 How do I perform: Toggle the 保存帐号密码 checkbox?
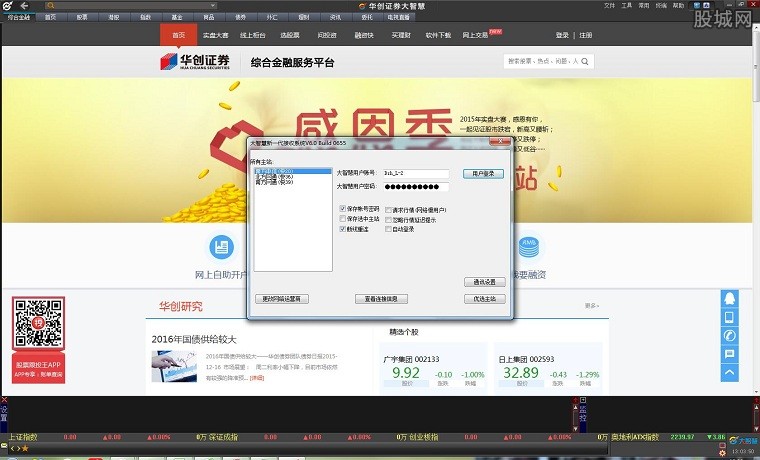(343, 209)
